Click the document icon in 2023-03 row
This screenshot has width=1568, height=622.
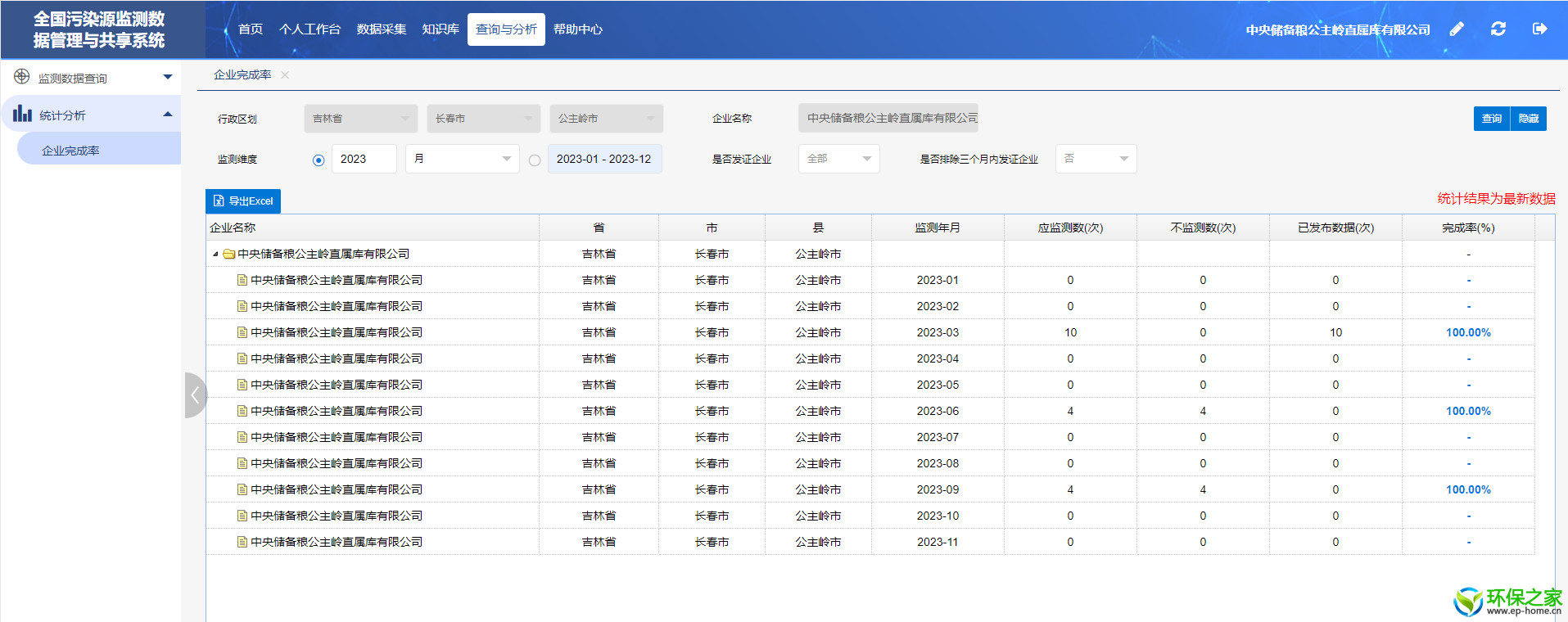tap(242, 332)
